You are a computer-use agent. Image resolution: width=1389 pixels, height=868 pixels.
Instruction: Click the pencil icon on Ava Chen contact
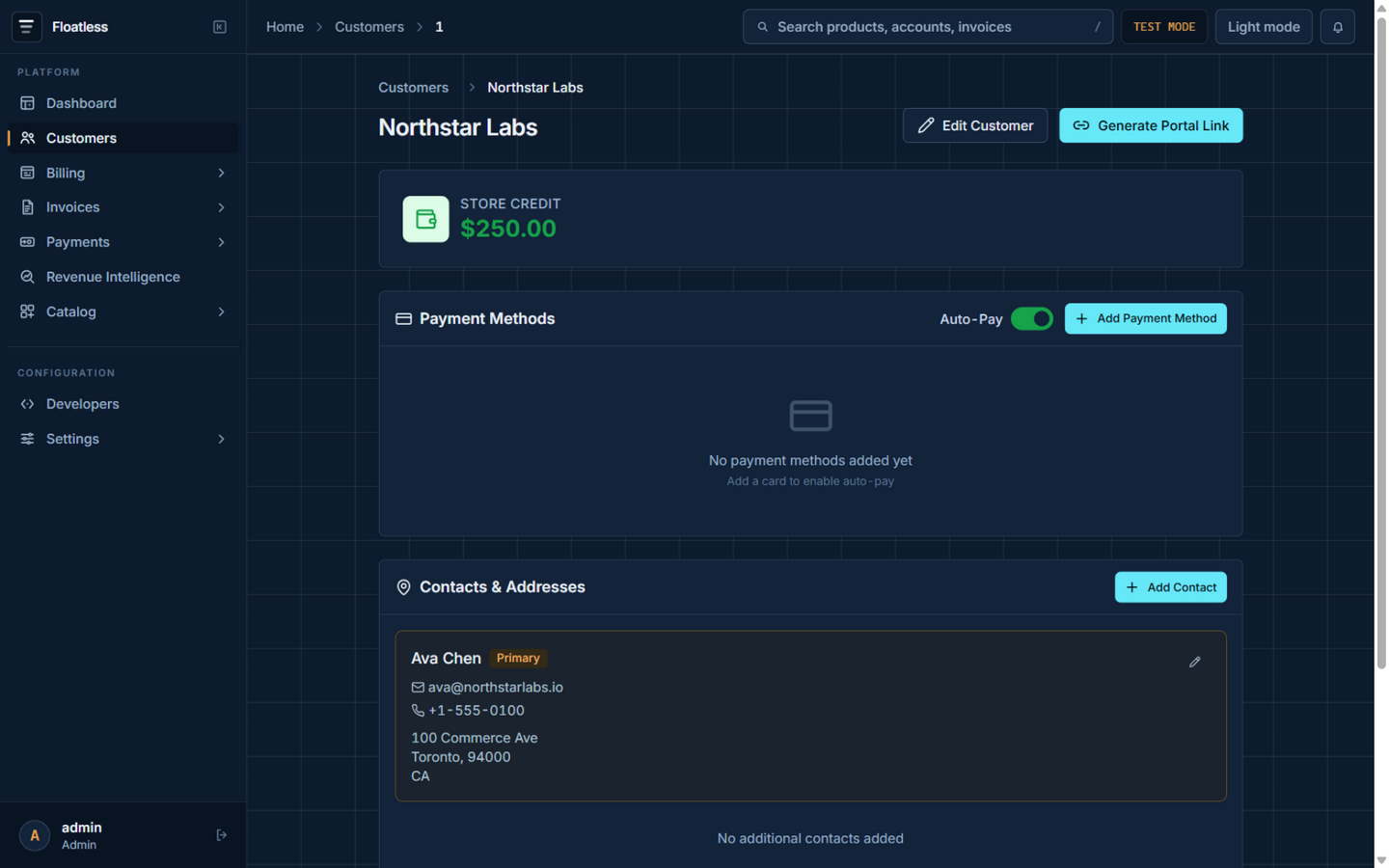pos(1194,662)
